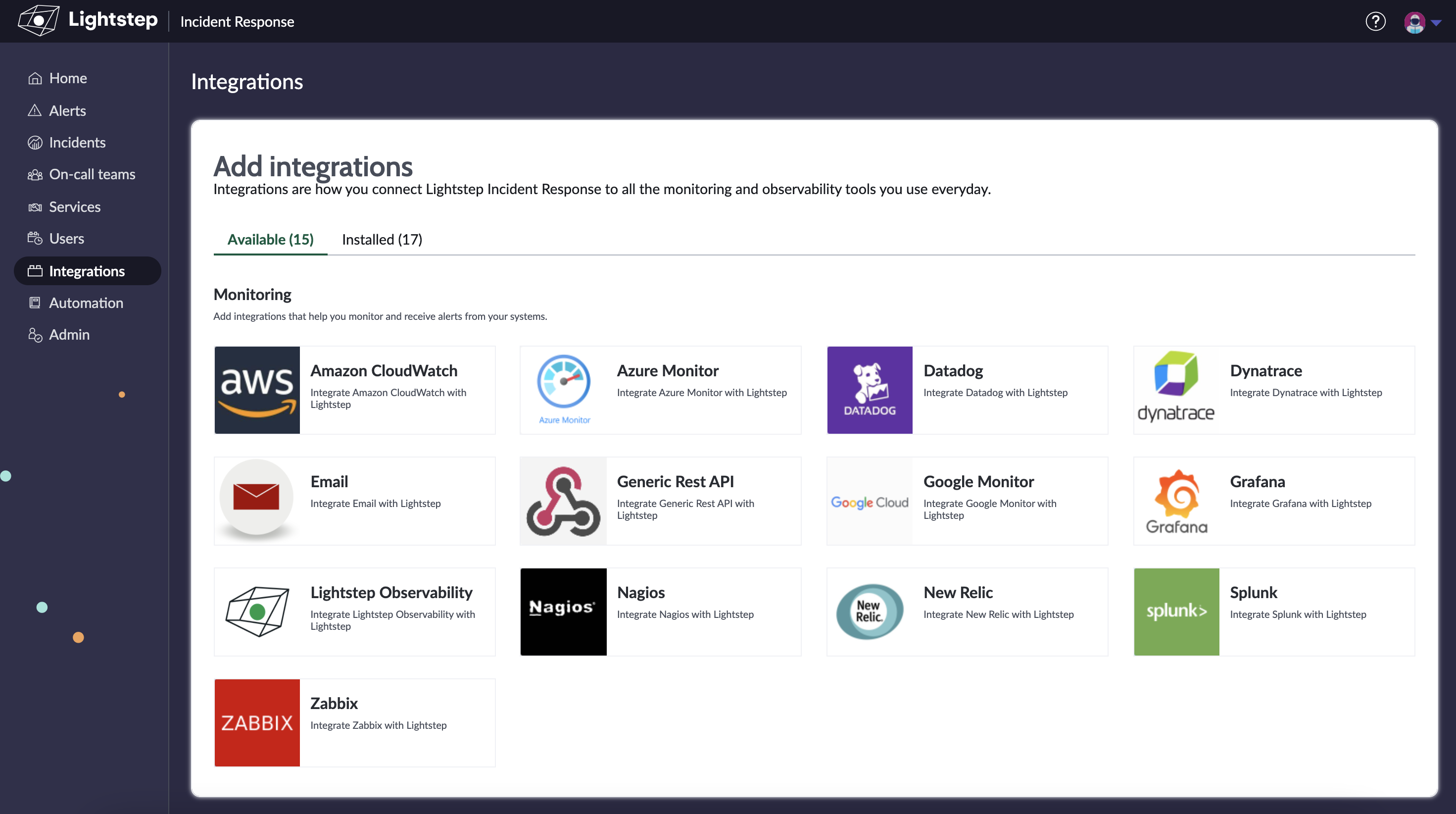This screenshot has height=814, width=1456.
Task: Expand the user menu dropdown arrow
Action: [x=1436, y=23]
